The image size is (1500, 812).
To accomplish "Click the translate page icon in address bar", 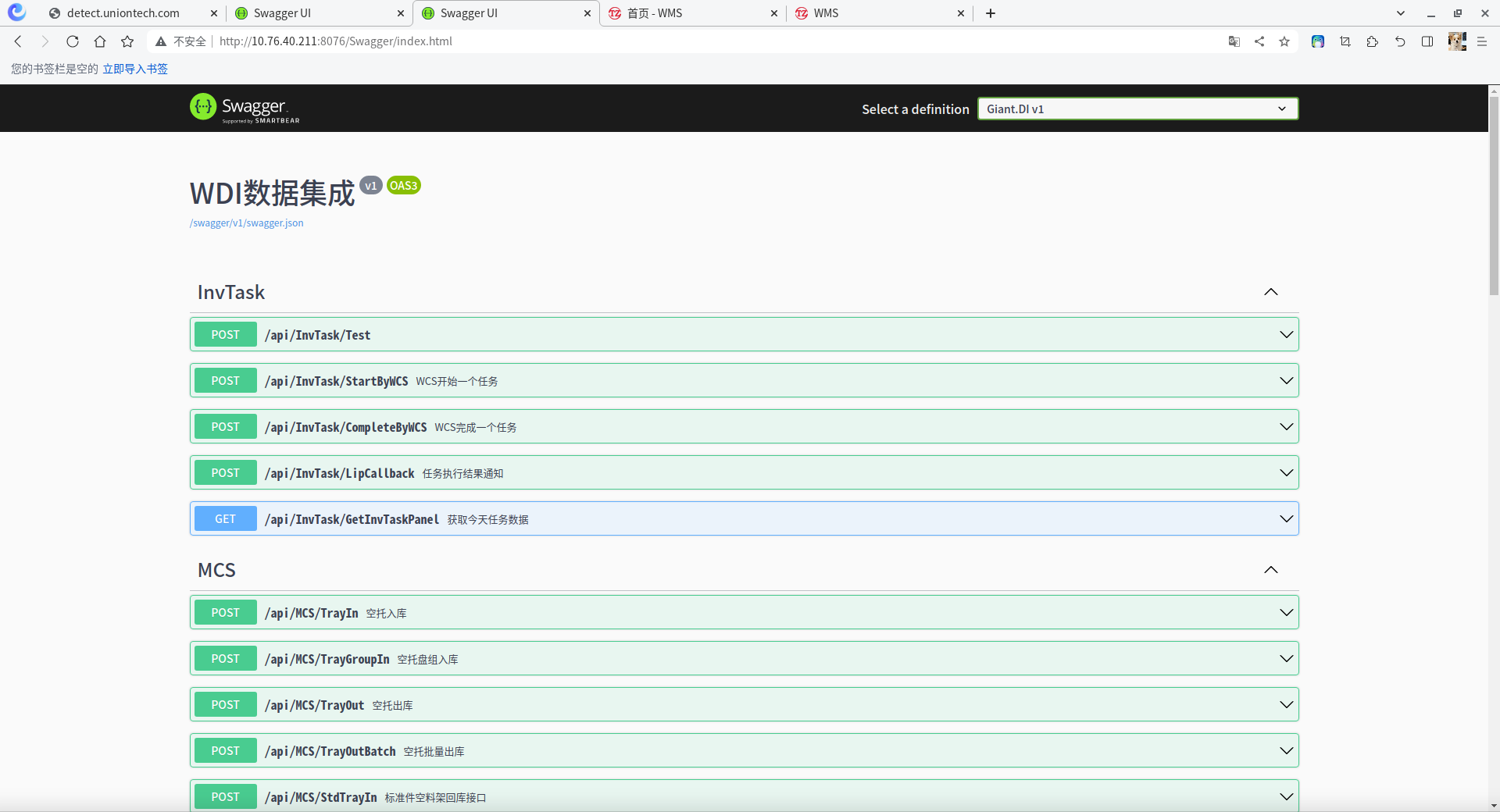I will pyautogui.click(x=1234, y=41).
